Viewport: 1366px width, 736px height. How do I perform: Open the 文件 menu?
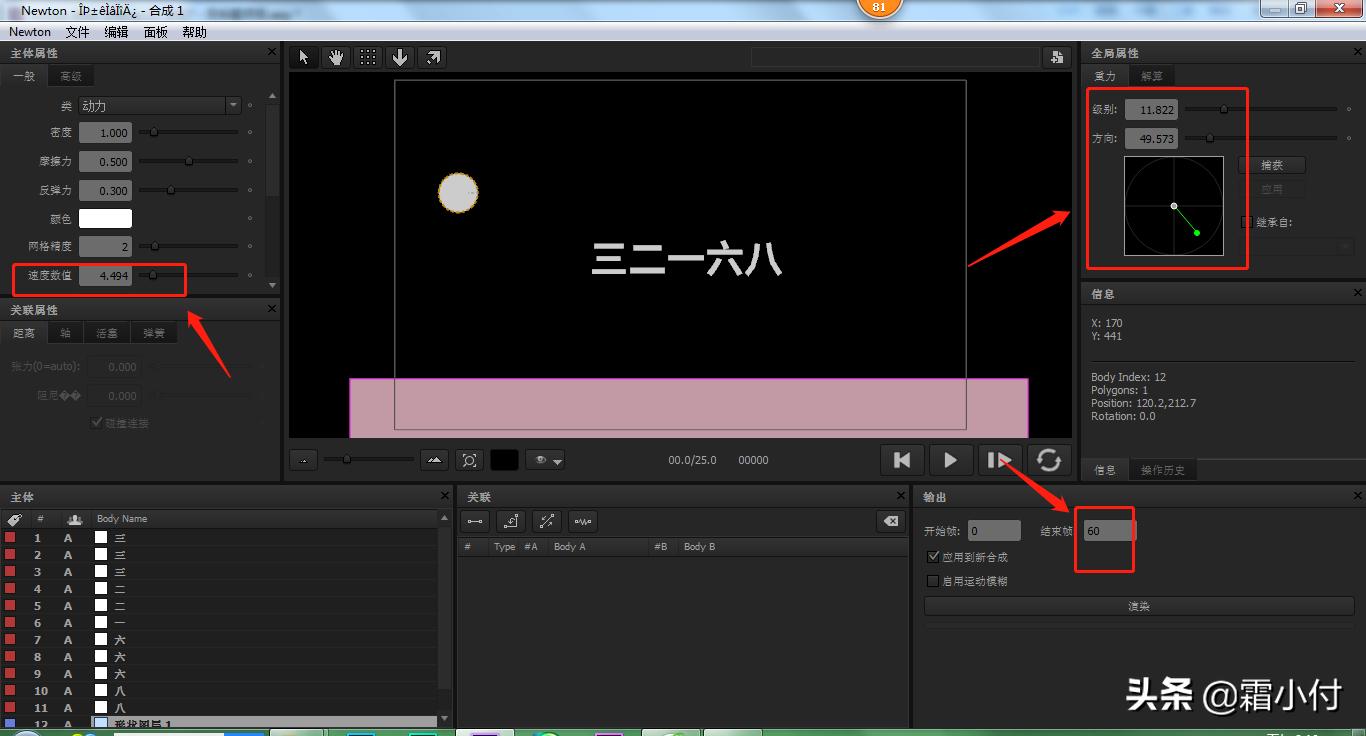coord(78,31)
